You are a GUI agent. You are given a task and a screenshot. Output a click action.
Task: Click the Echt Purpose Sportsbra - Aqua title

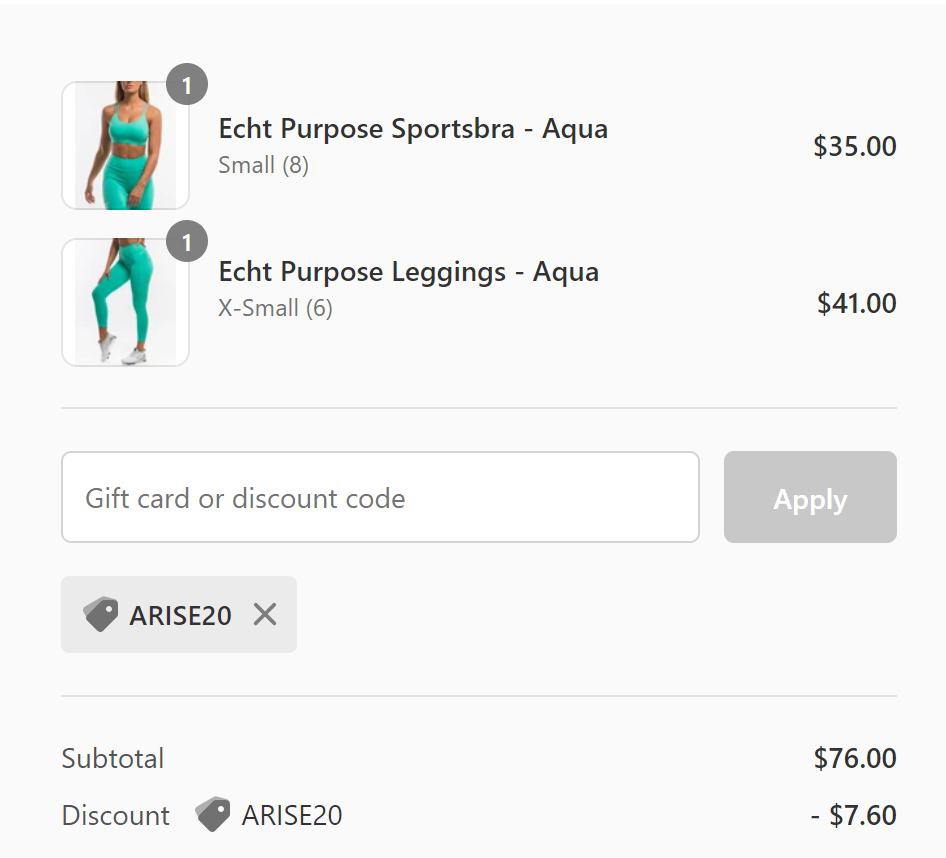click(x=413, y=129)
